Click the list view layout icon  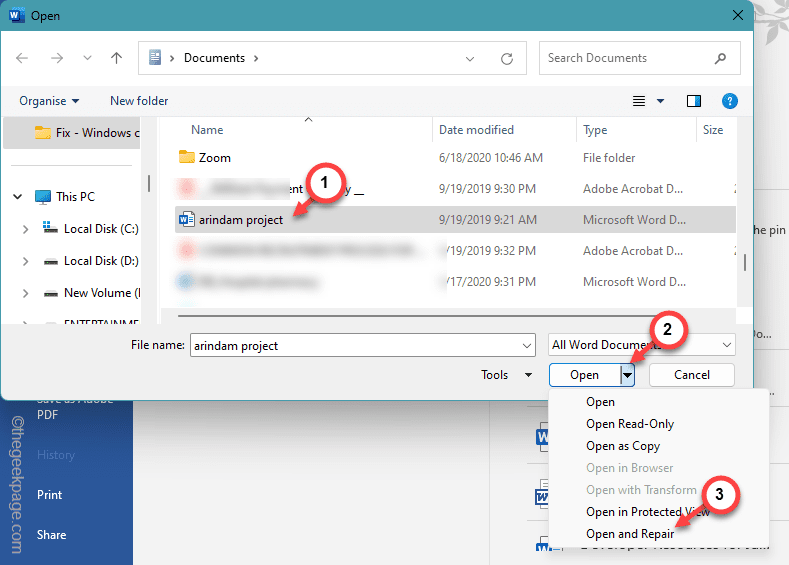click(x=639, y=101)
